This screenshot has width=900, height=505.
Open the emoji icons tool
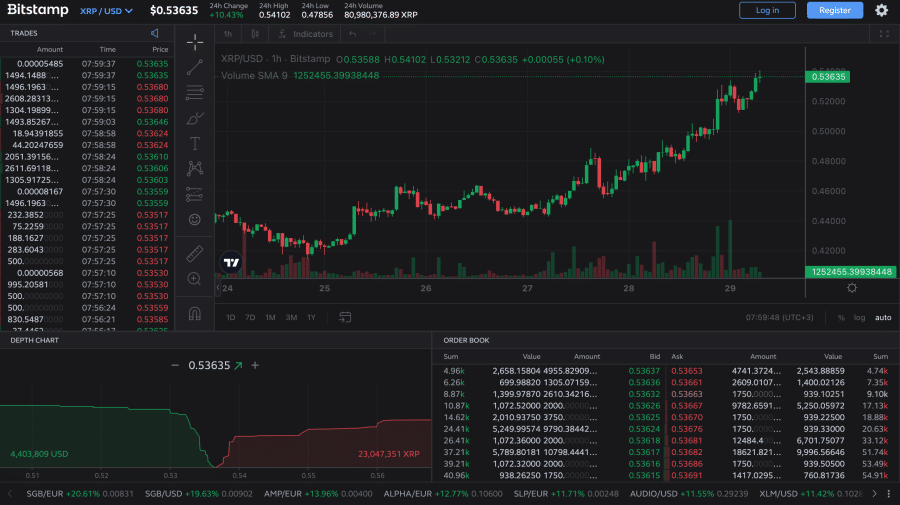click(195, 220)
